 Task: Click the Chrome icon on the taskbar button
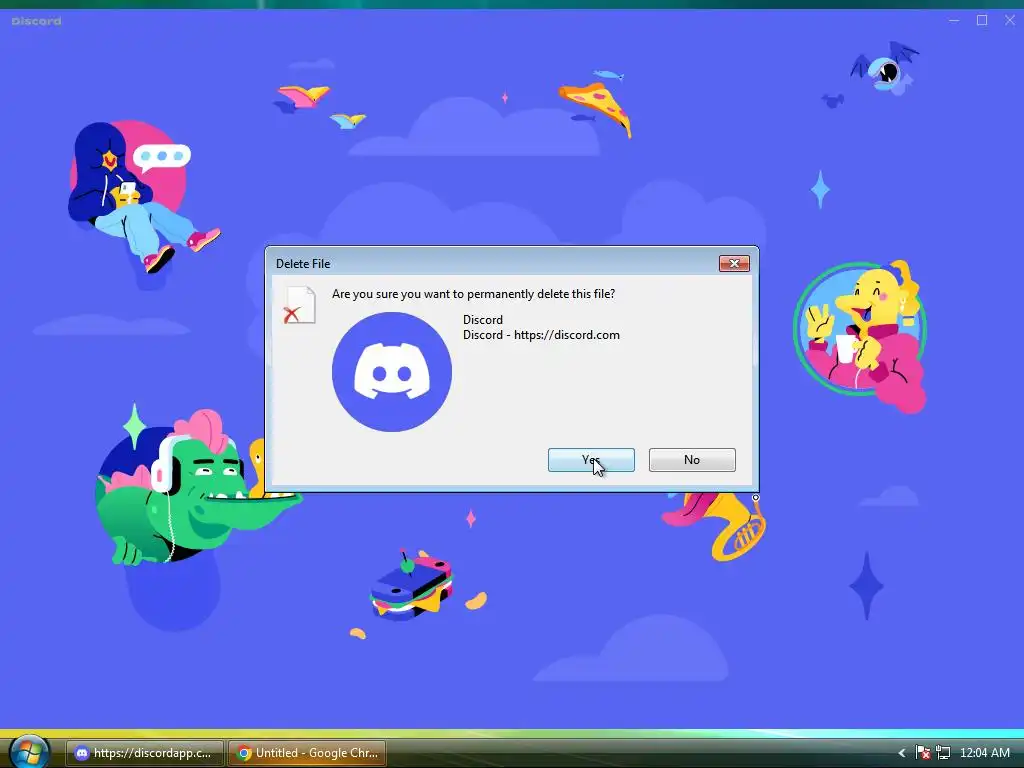(x=244, y=753)
